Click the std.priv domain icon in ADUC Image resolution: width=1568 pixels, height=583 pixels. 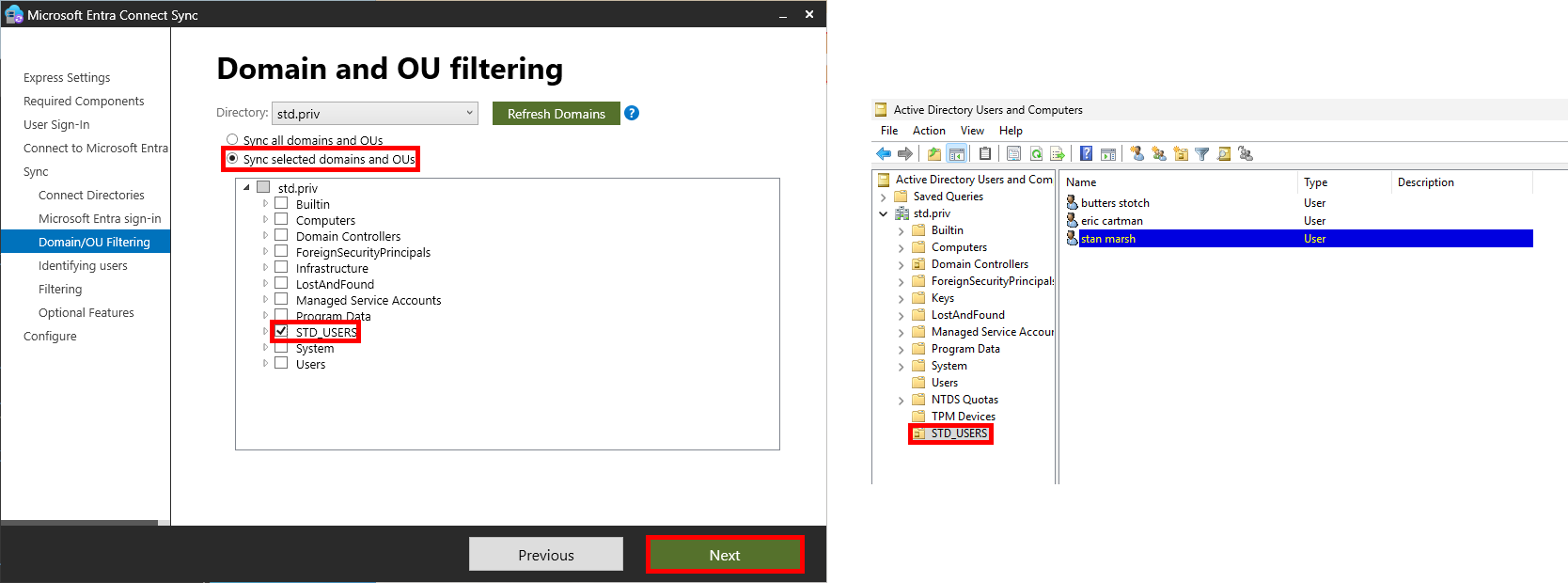click(x=902, y=213)
